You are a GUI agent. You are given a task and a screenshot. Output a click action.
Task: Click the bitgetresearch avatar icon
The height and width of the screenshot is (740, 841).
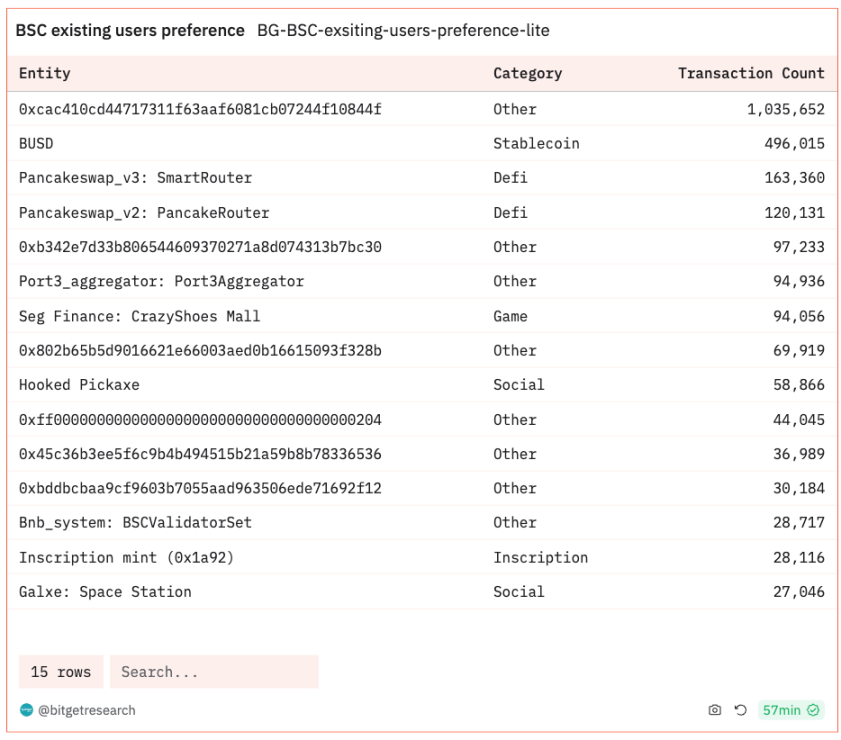(26, 710)
